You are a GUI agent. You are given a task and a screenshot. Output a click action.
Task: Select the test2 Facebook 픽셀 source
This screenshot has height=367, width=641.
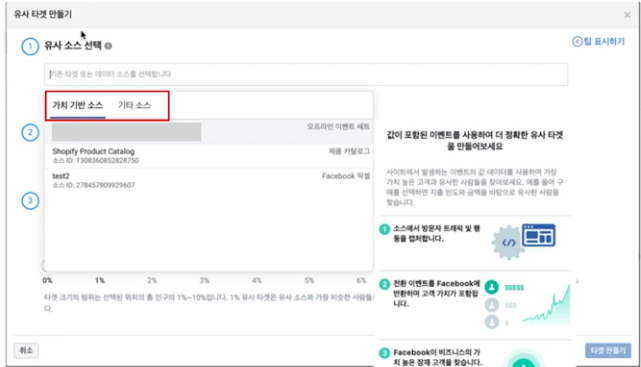(208, 180)
